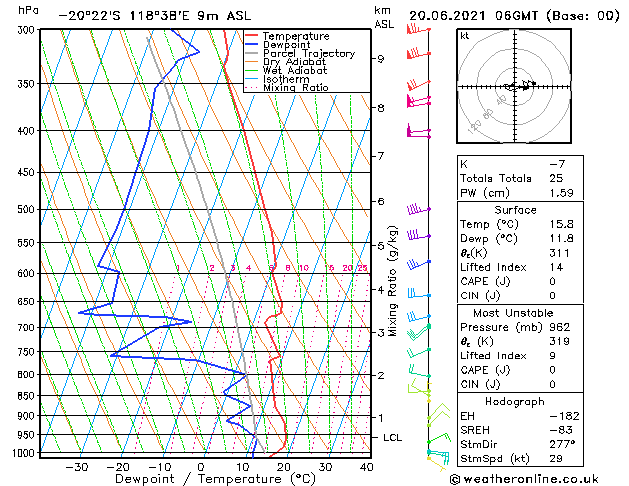Click the Most Unstable theta-e value '319'
Image resolution: width=629 pixels, height=486 pixels.
[560, 341]
